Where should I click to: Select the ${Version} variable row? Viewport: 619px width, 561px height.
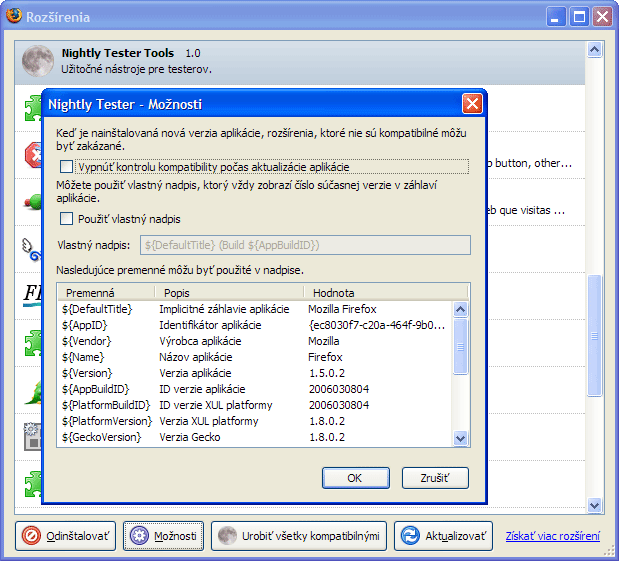tap(255, 373)
